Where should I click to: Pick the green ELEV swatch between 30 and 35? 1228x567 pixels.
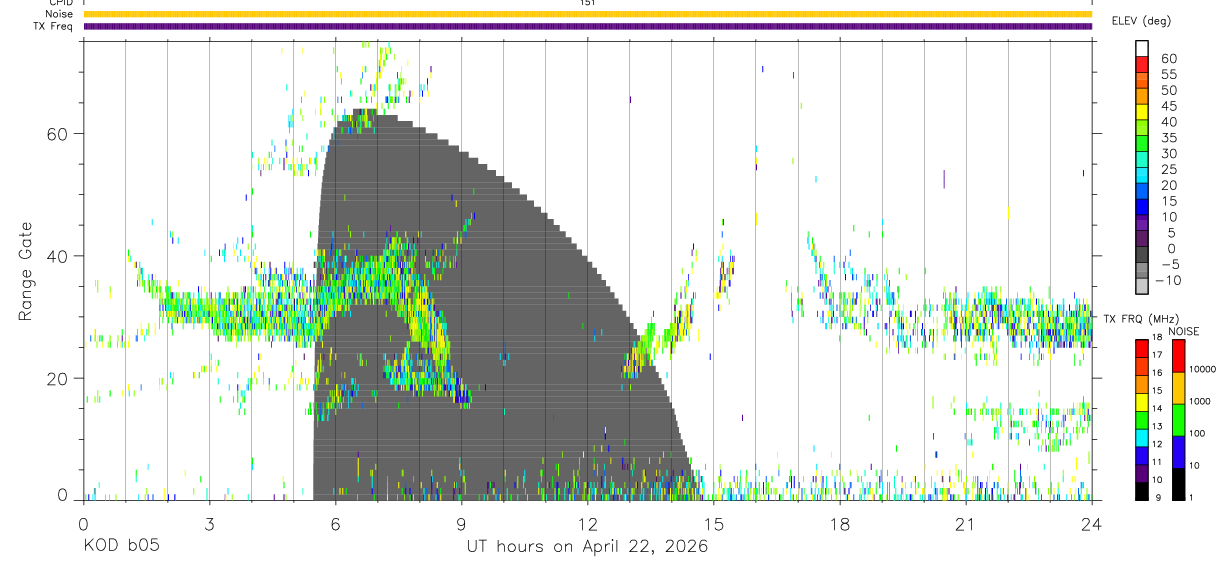1142,145
